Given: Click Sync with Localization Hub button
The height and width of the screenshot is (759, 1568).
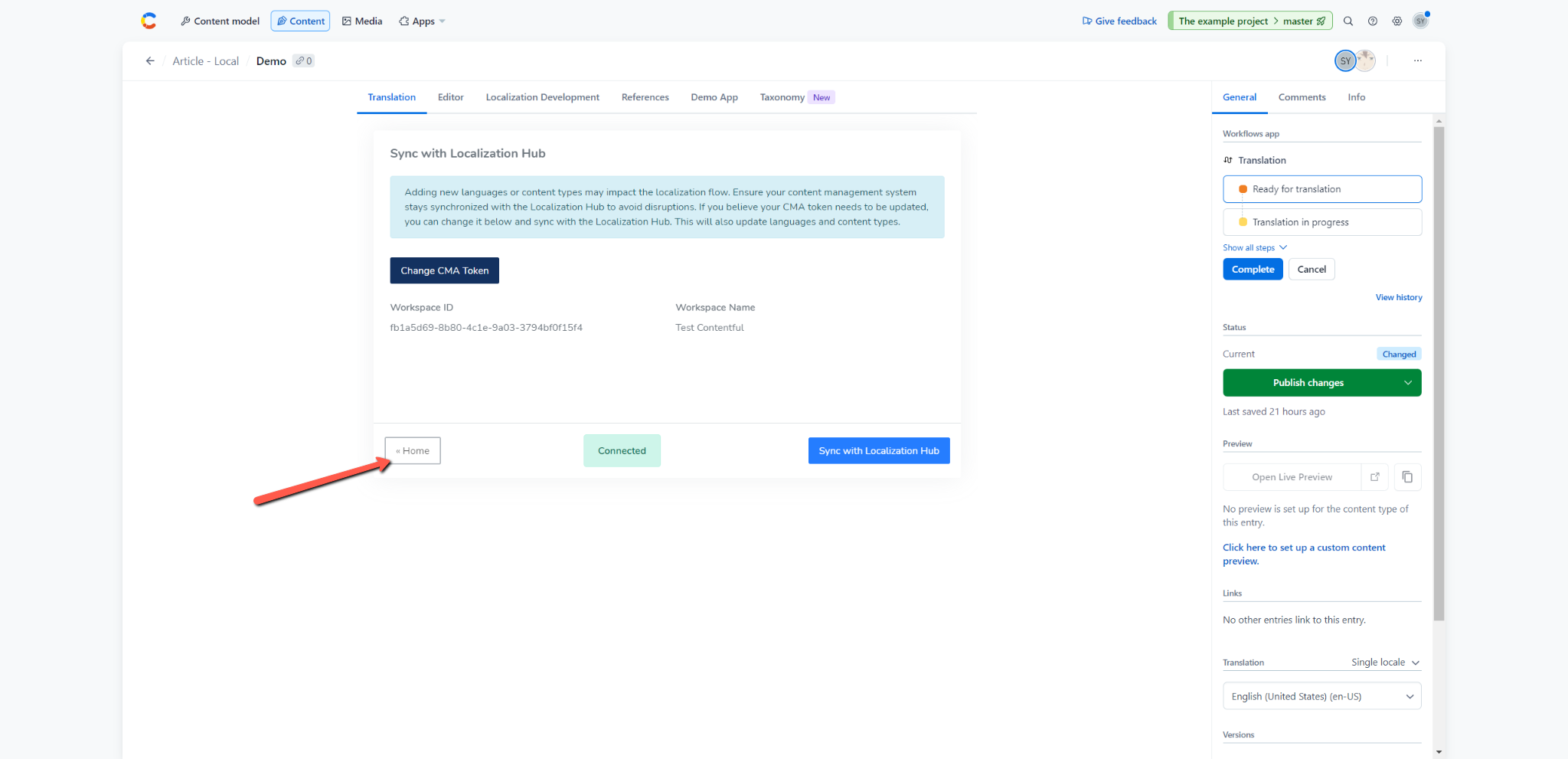Looking at the screenshot, I should (x=879, y=450).
